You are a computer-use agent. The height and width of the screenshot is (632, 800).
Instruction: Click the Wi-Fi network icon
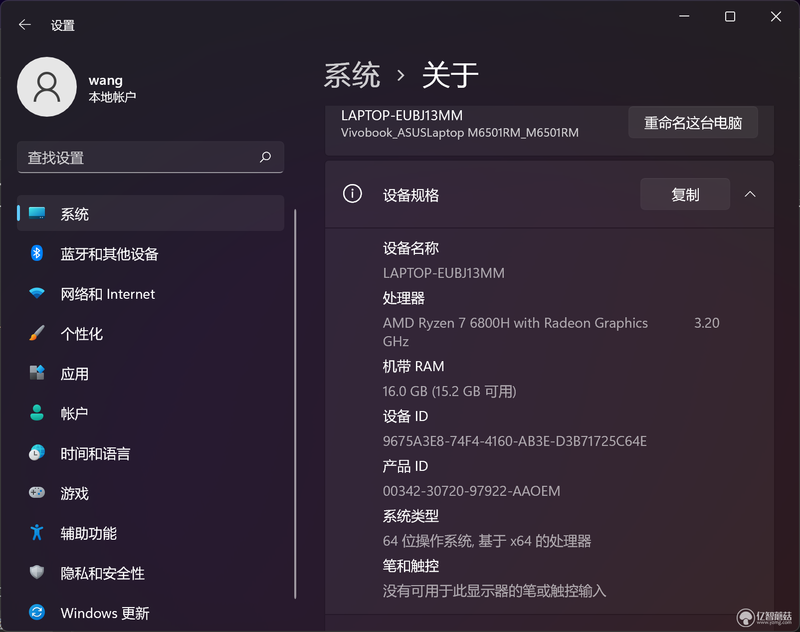click(x=37, y=293)
